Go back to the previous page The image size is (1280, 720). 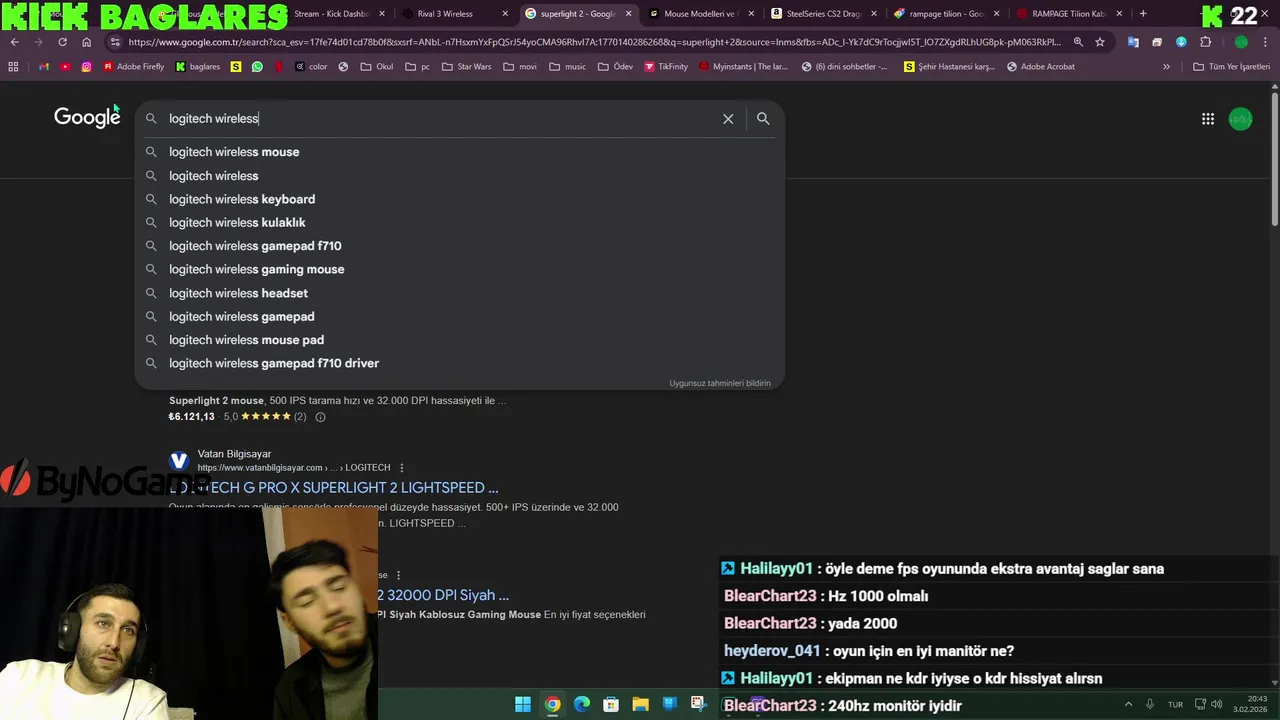point(14,42)
